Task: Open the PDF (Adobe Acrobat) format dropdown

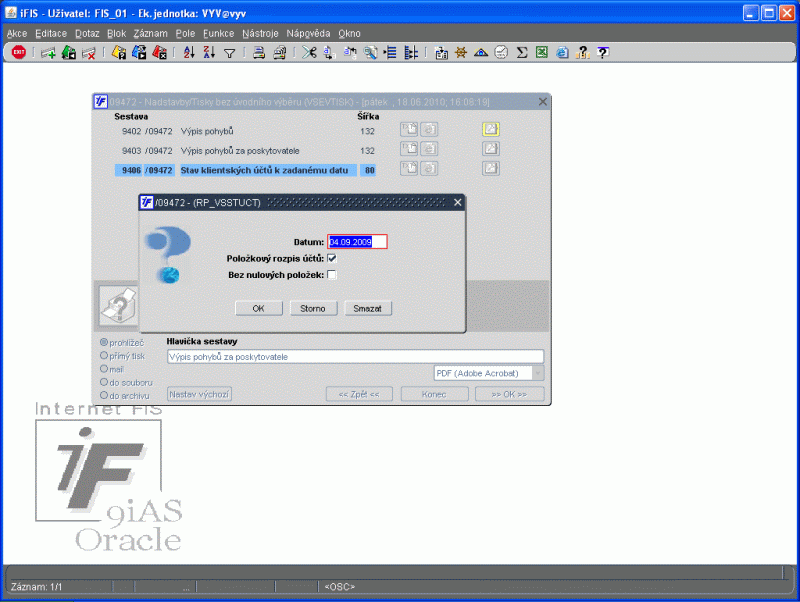Action: click(538, 373)
